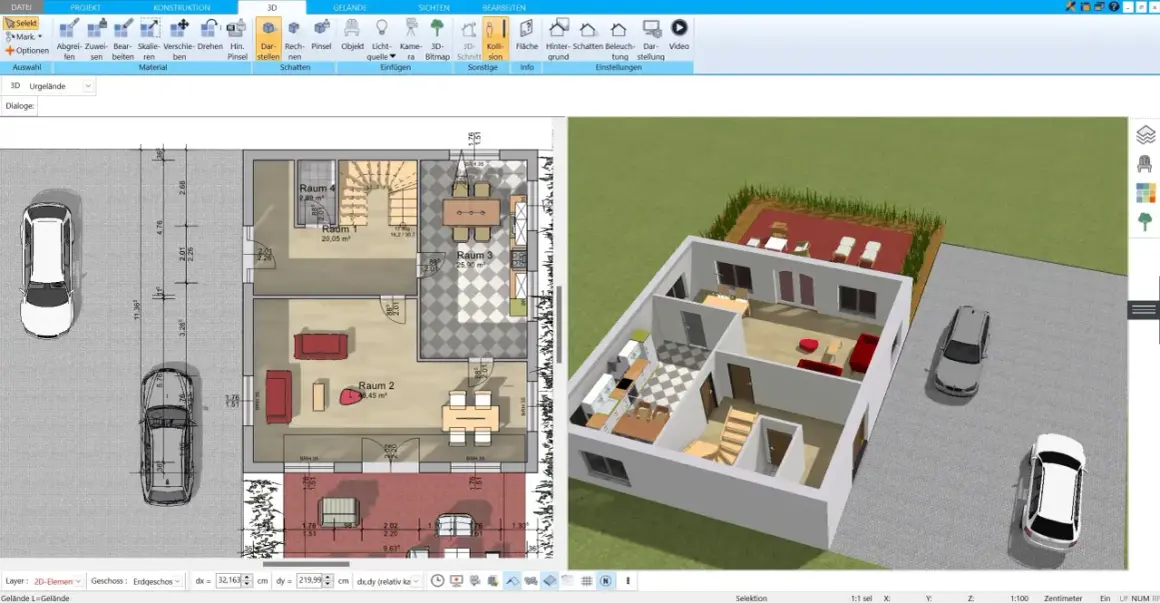The height and width of the screenshot is (603, 1160).
Task: Click the monitor icon in bottom toolbar
Action: 456,581
